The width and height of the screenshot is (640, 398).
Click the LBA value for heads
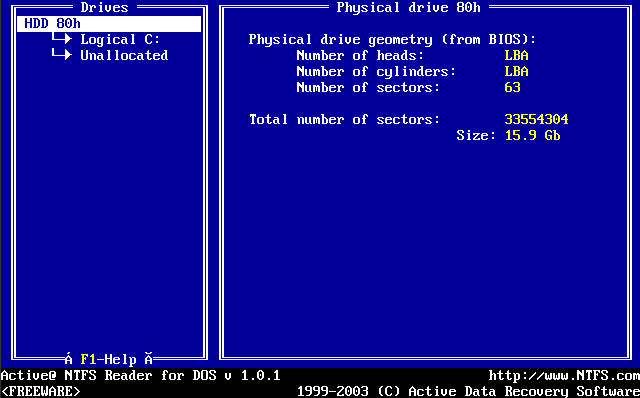[x=516, y=56]
